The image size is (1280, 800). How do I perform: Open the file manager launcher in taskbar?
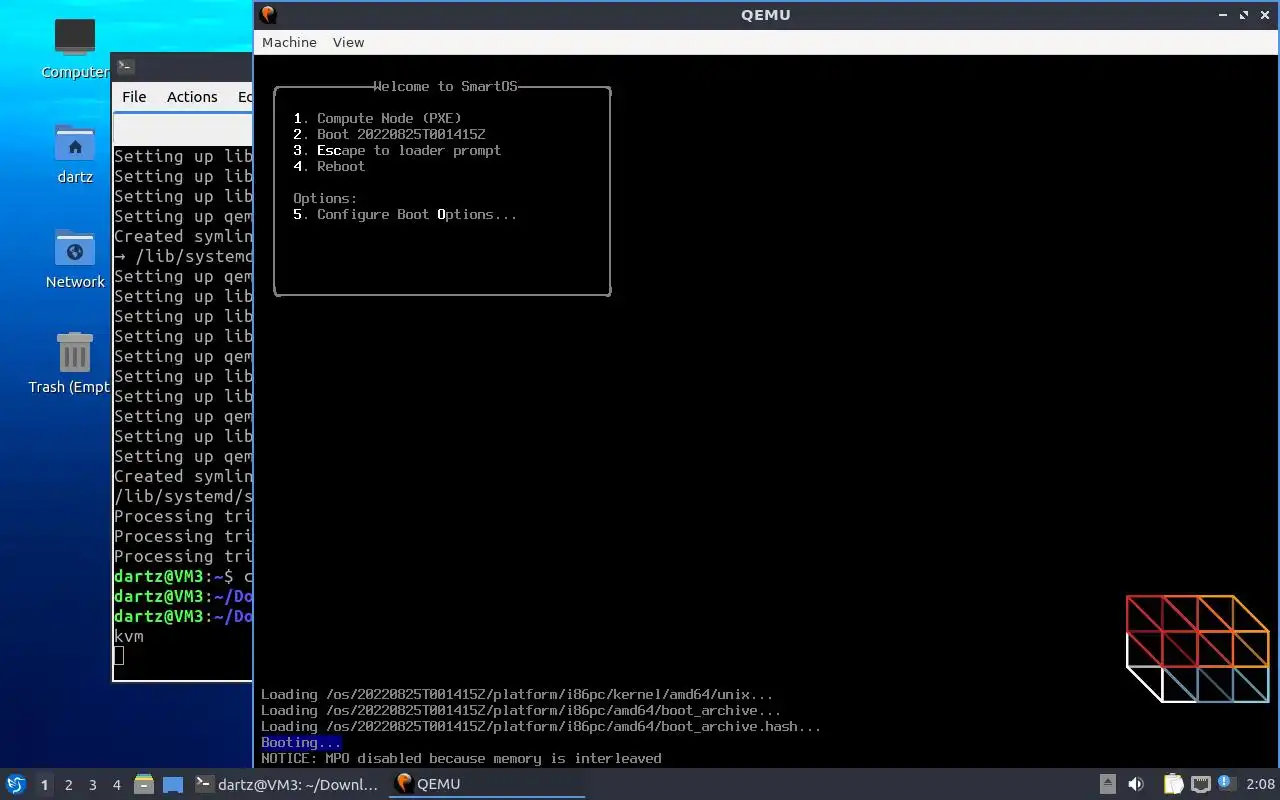(144, 784)
